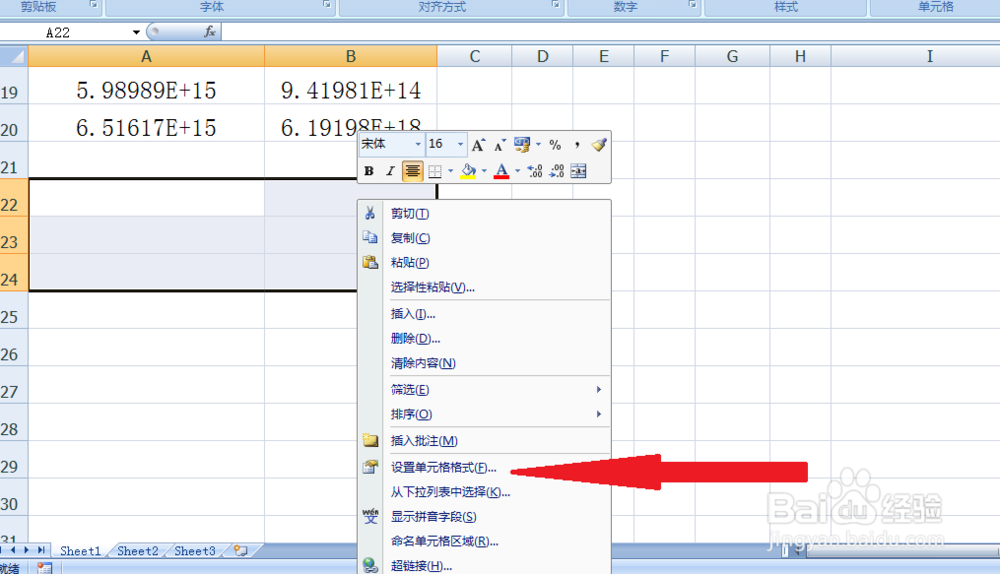The image size is (1000, 574).
Task: Open the Name Box dropdown
Action: (136, 32)
